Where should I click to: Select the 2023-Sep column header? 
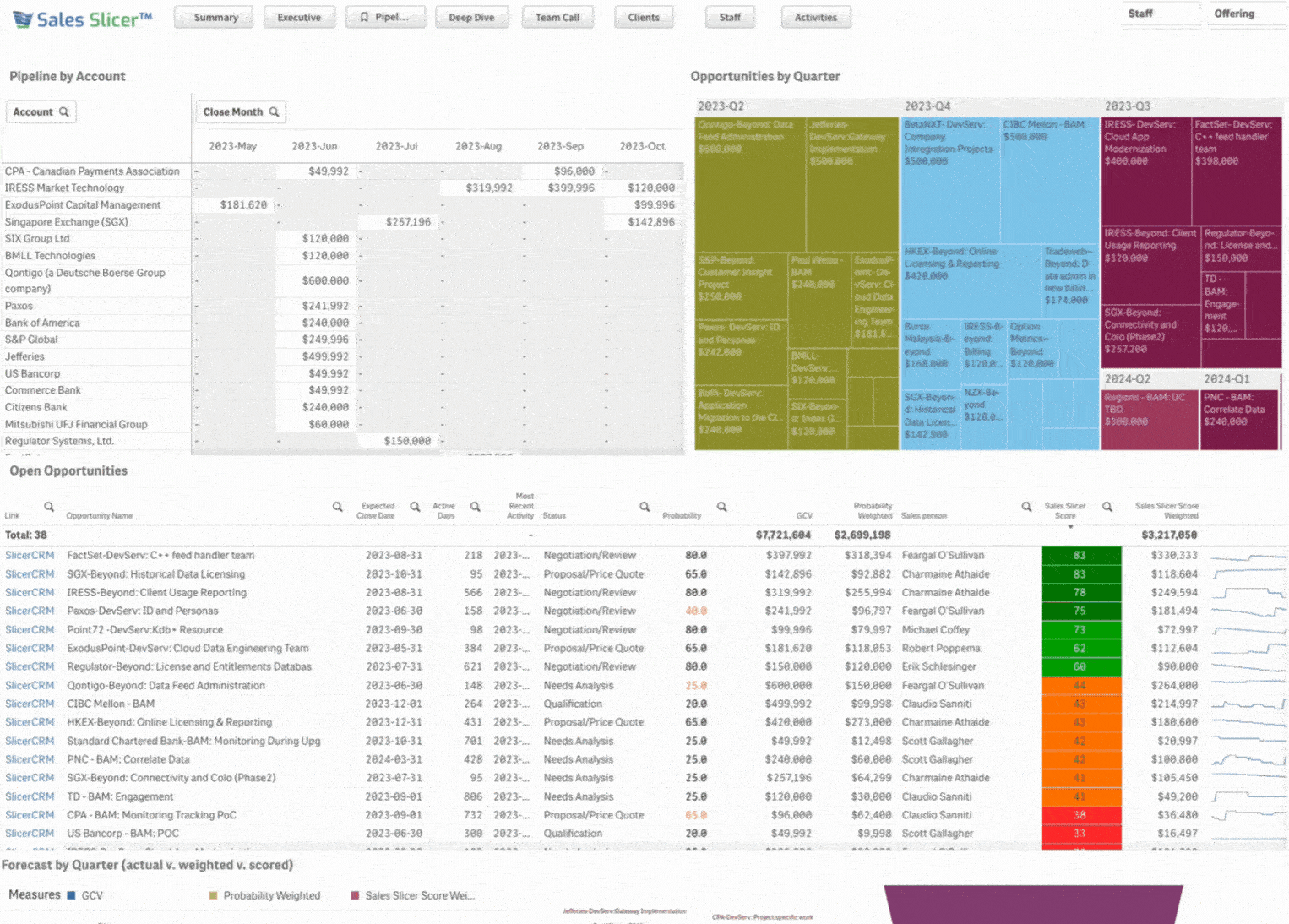click(x=560, y=146)
